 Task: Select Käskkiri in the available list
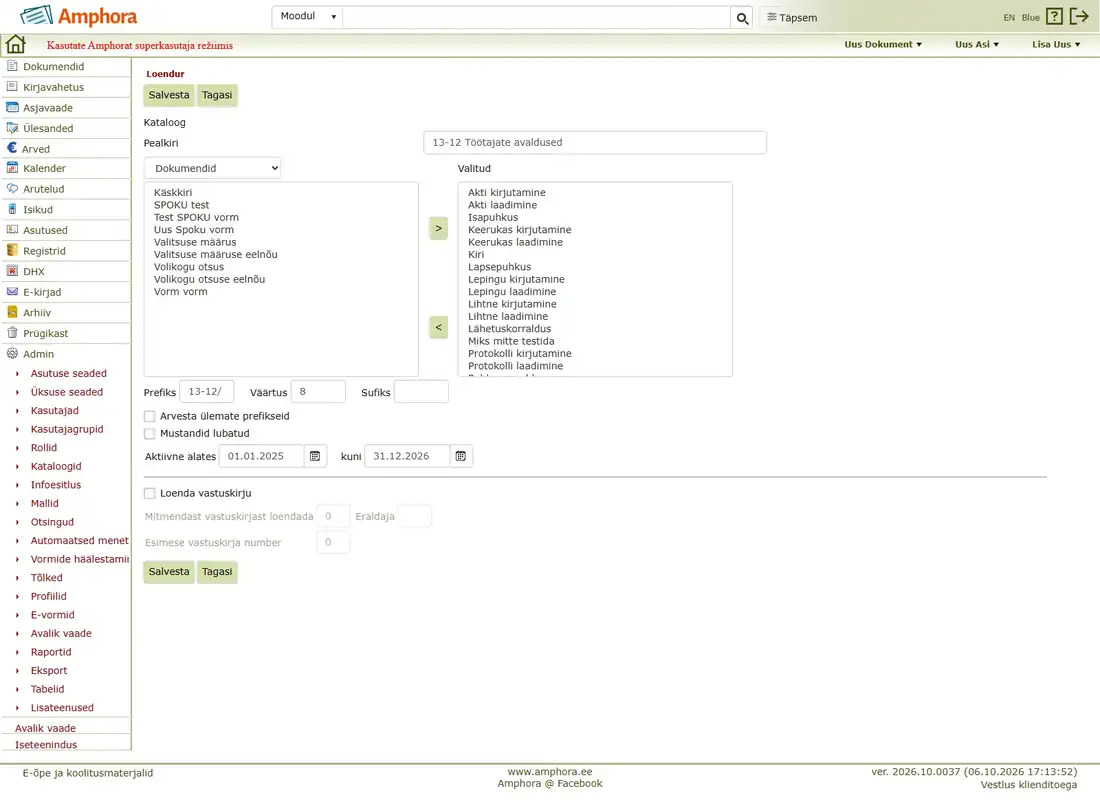click(173, 192)
